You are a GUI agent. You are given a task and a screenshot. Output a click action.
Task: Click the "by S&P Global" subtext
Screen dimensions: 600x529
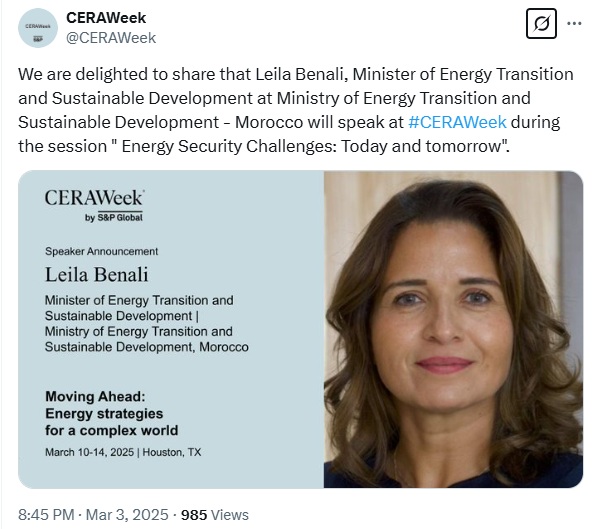(x=106, y=218)
